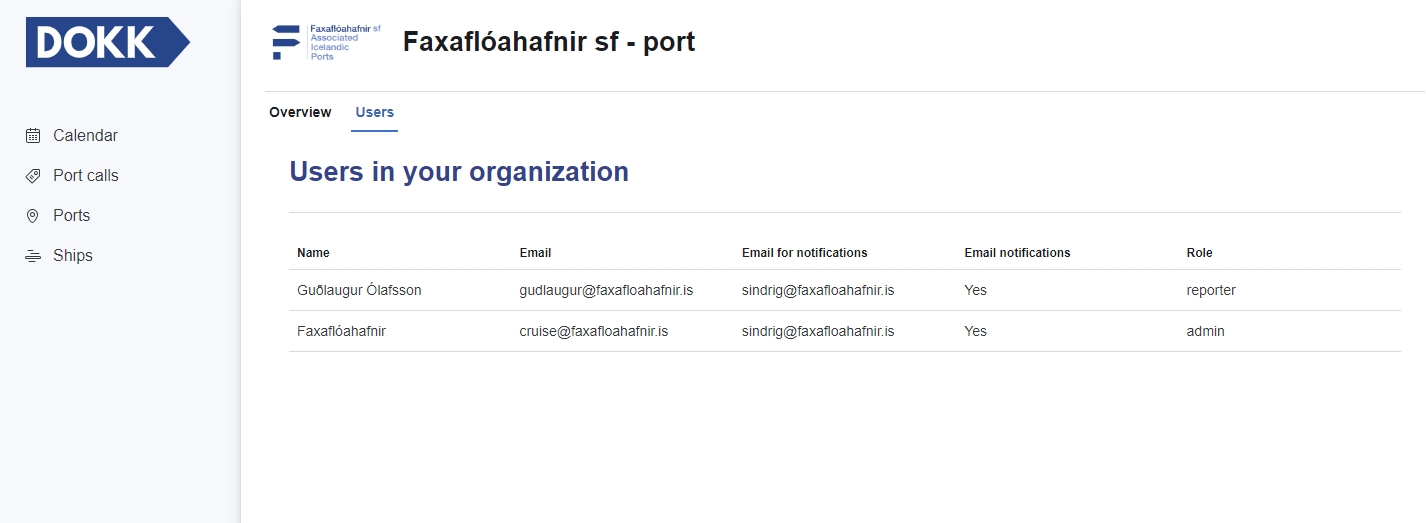Click the gudlaugur@faxafloahafnir.is email
The image size is (1426, 523).
(x=606, y=291)
